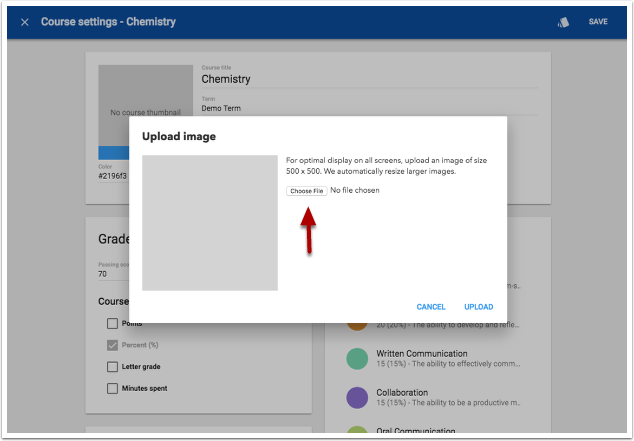Cancel the image upload dialog
This screenshot has height=441, width=634.
point(431,307)
